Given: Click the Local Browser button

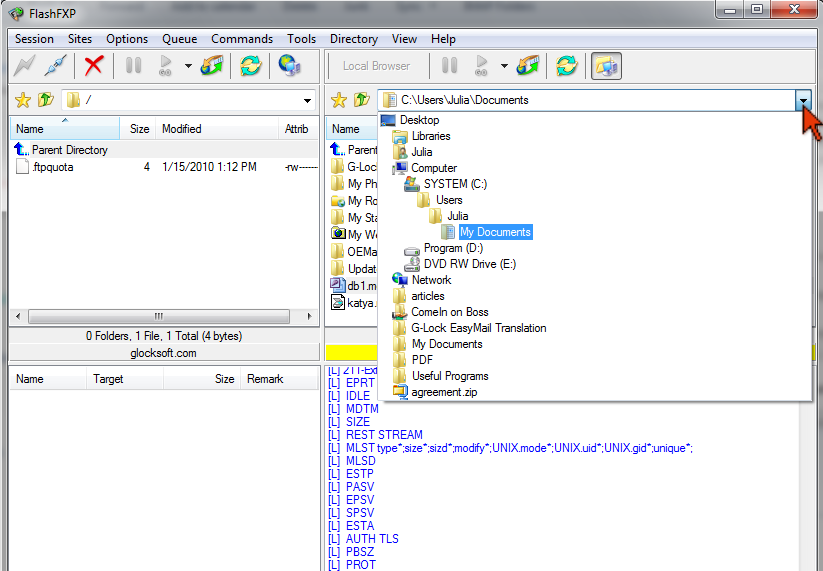Looking at the screenshot, I should (x=376, y=66).
